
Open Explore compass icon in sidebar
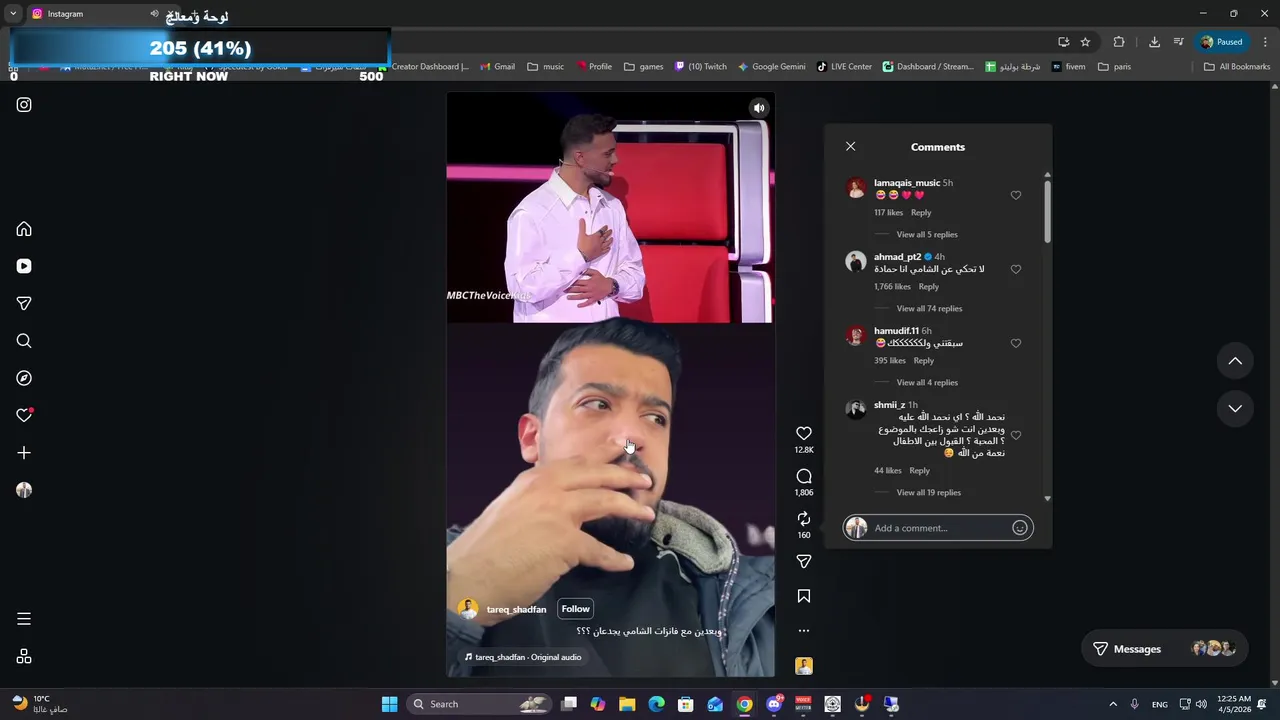point(24,378)
